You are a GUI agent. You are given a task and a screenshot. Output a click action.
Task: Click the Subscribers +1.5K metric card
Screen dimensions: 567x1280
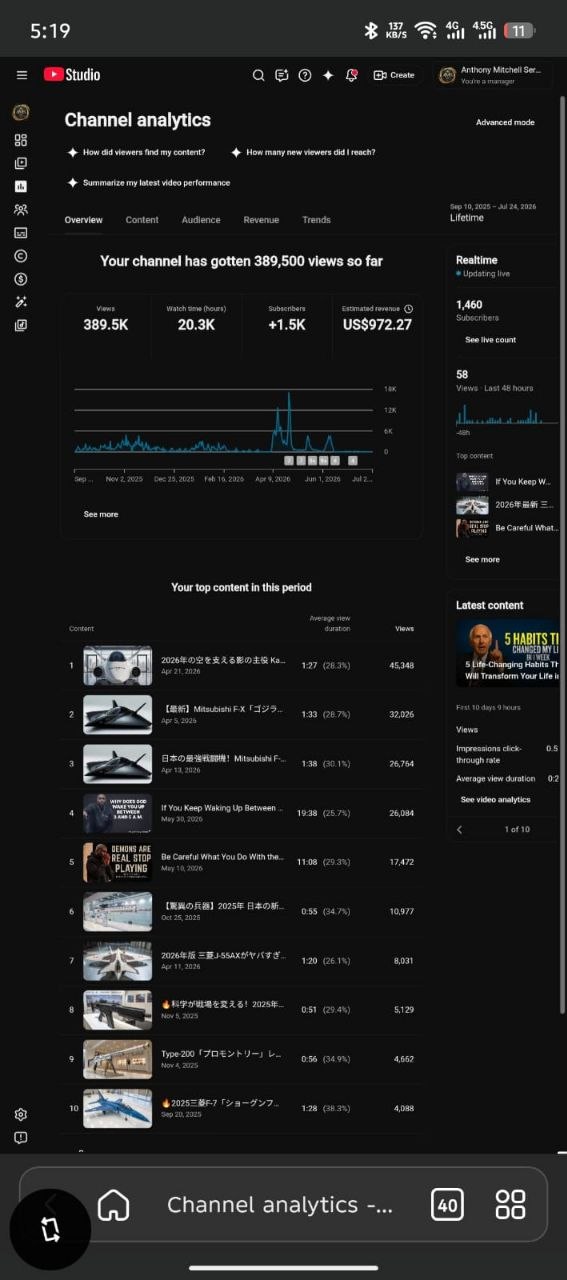[x=287, y=319]
